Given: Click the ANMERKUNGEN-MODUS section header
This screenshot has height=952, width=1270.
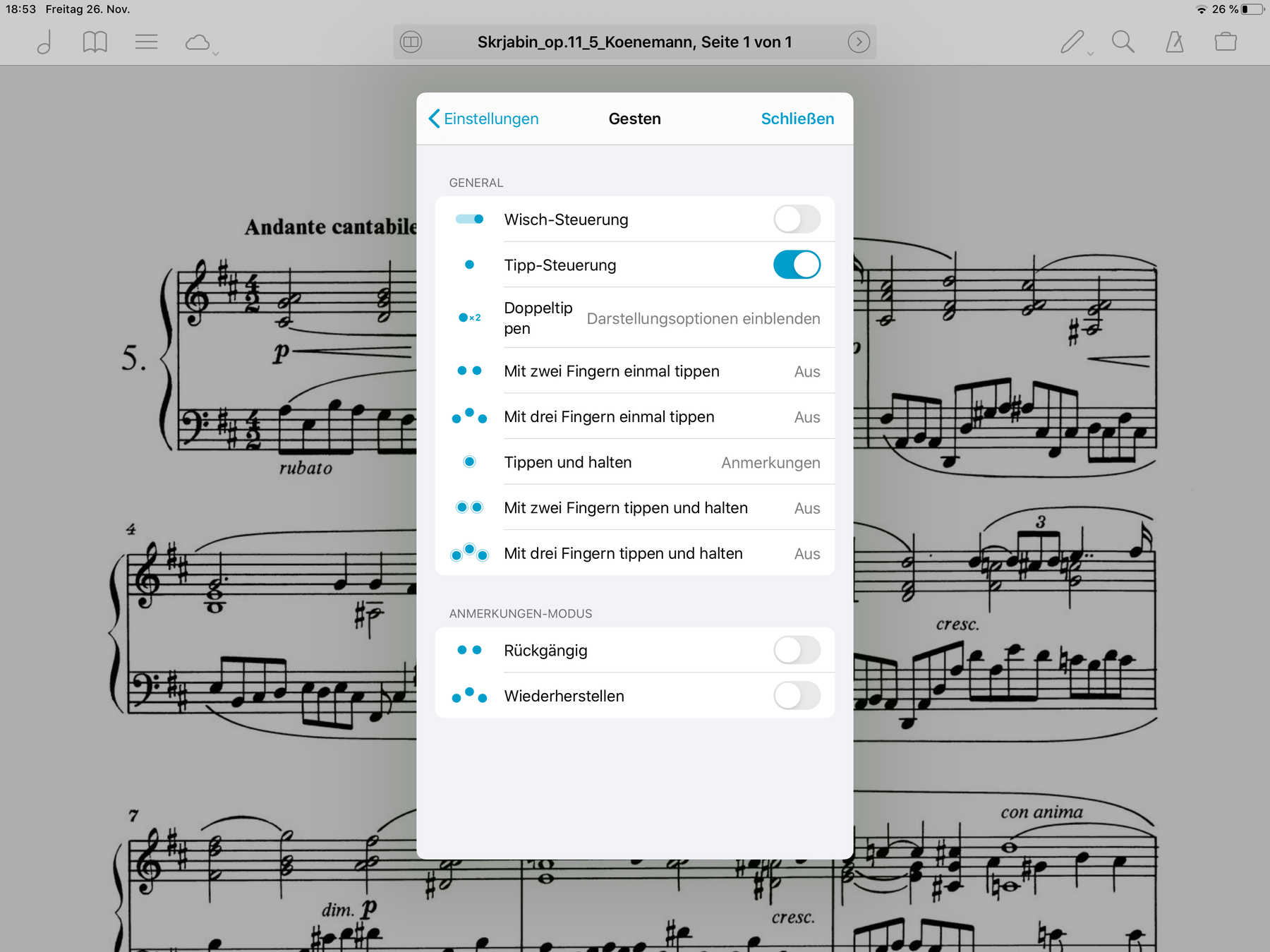Looking at the screenshot, I should [521, 614].
